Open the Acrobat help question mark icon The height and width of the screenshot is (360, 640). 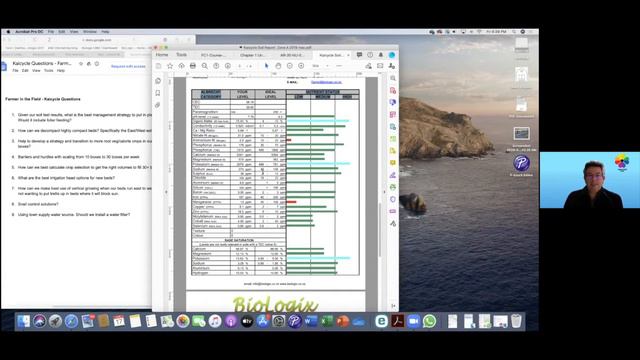[370, 55]
